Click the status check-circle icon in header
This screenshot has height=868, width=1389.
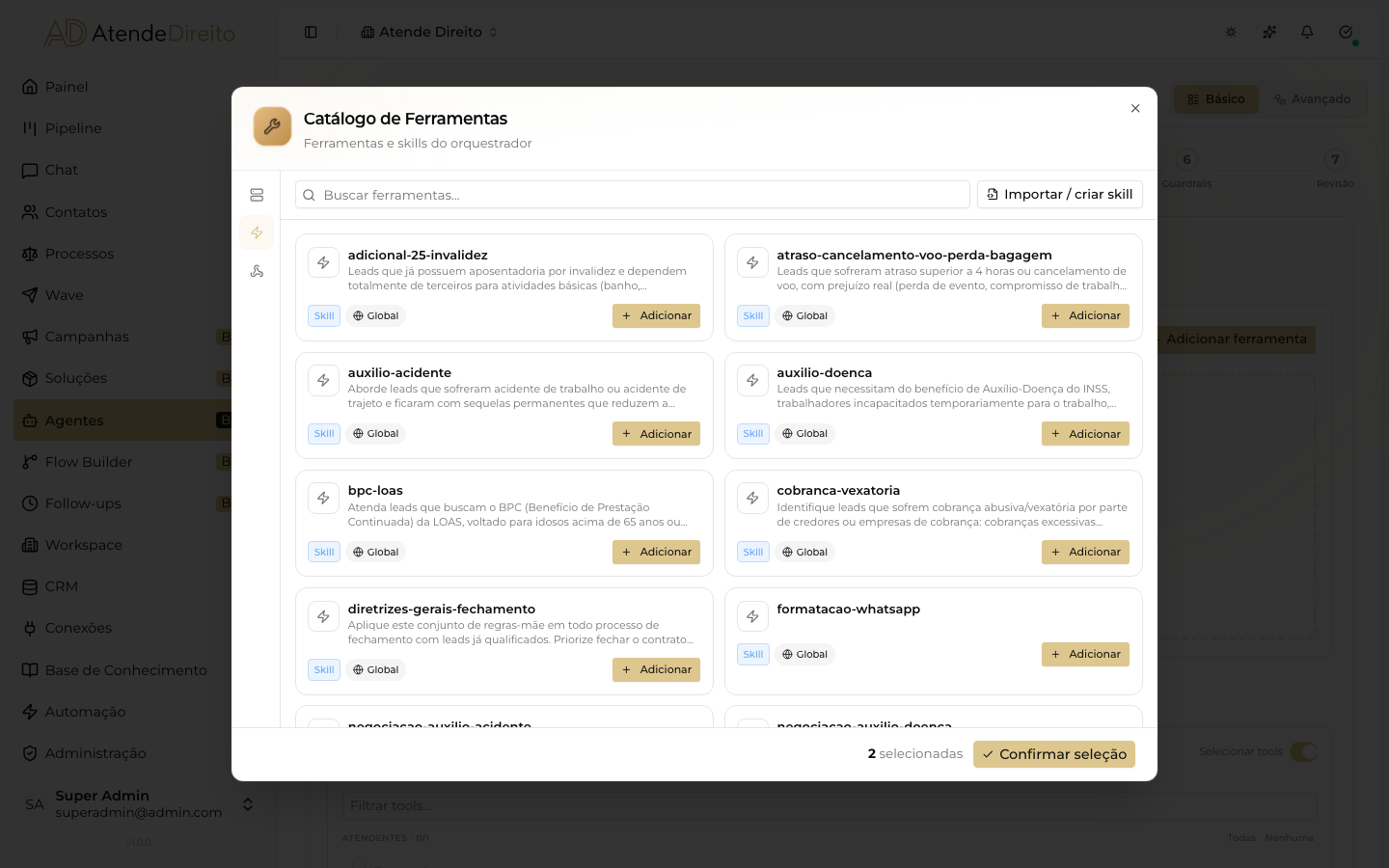(x=1346, y=32)
